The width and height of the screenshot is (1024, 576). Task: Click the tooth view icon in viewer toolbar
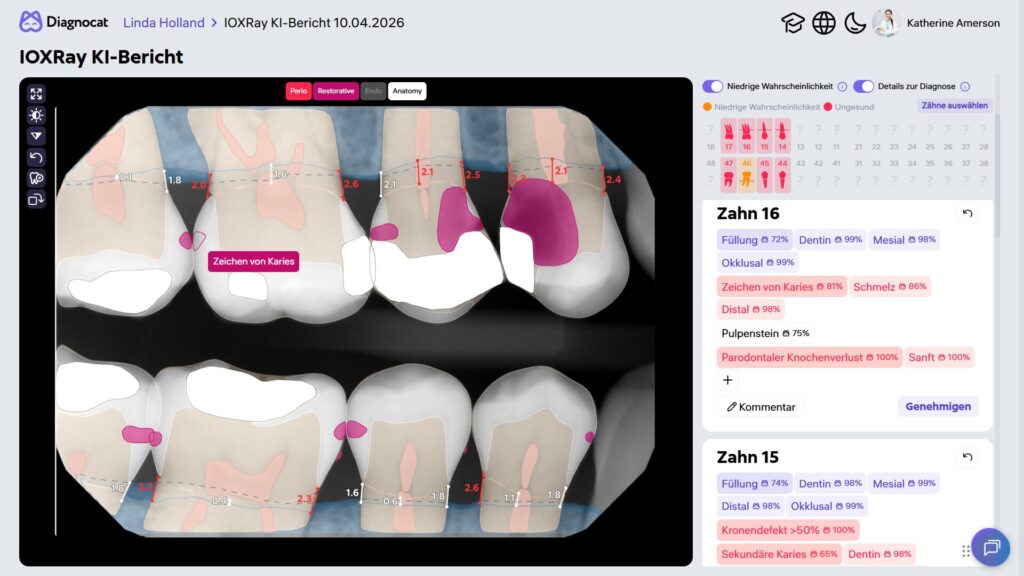36,178
